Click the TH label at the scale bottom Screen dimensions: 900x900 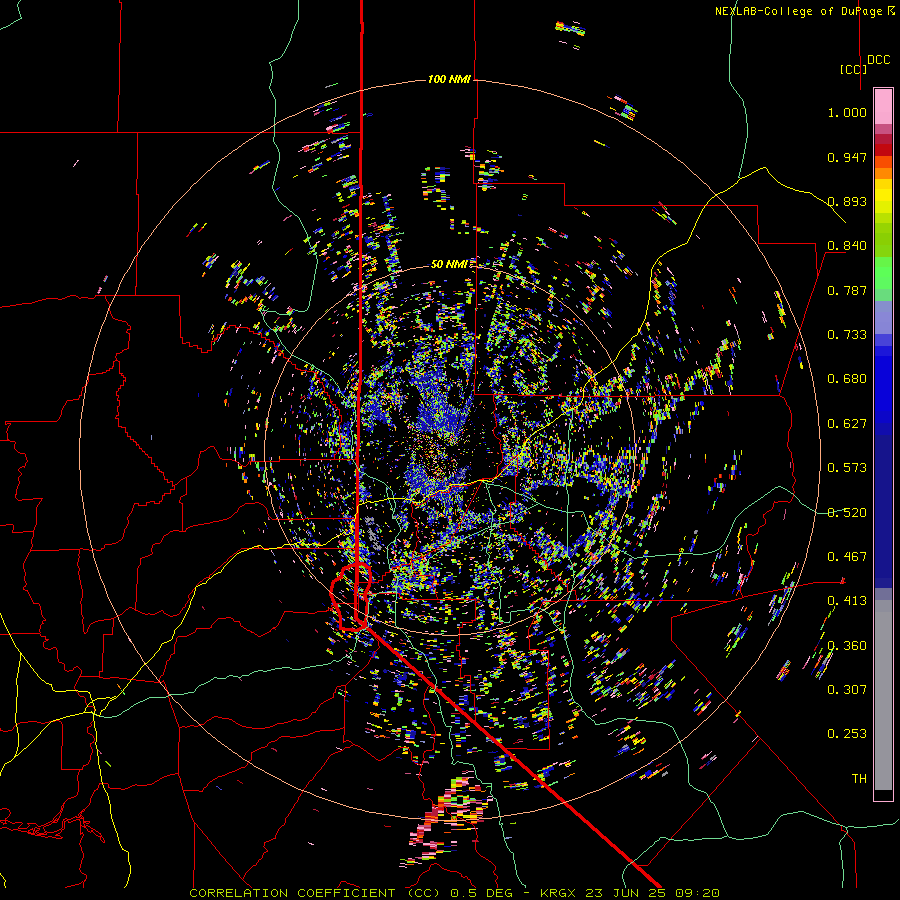tap(859, 779)
